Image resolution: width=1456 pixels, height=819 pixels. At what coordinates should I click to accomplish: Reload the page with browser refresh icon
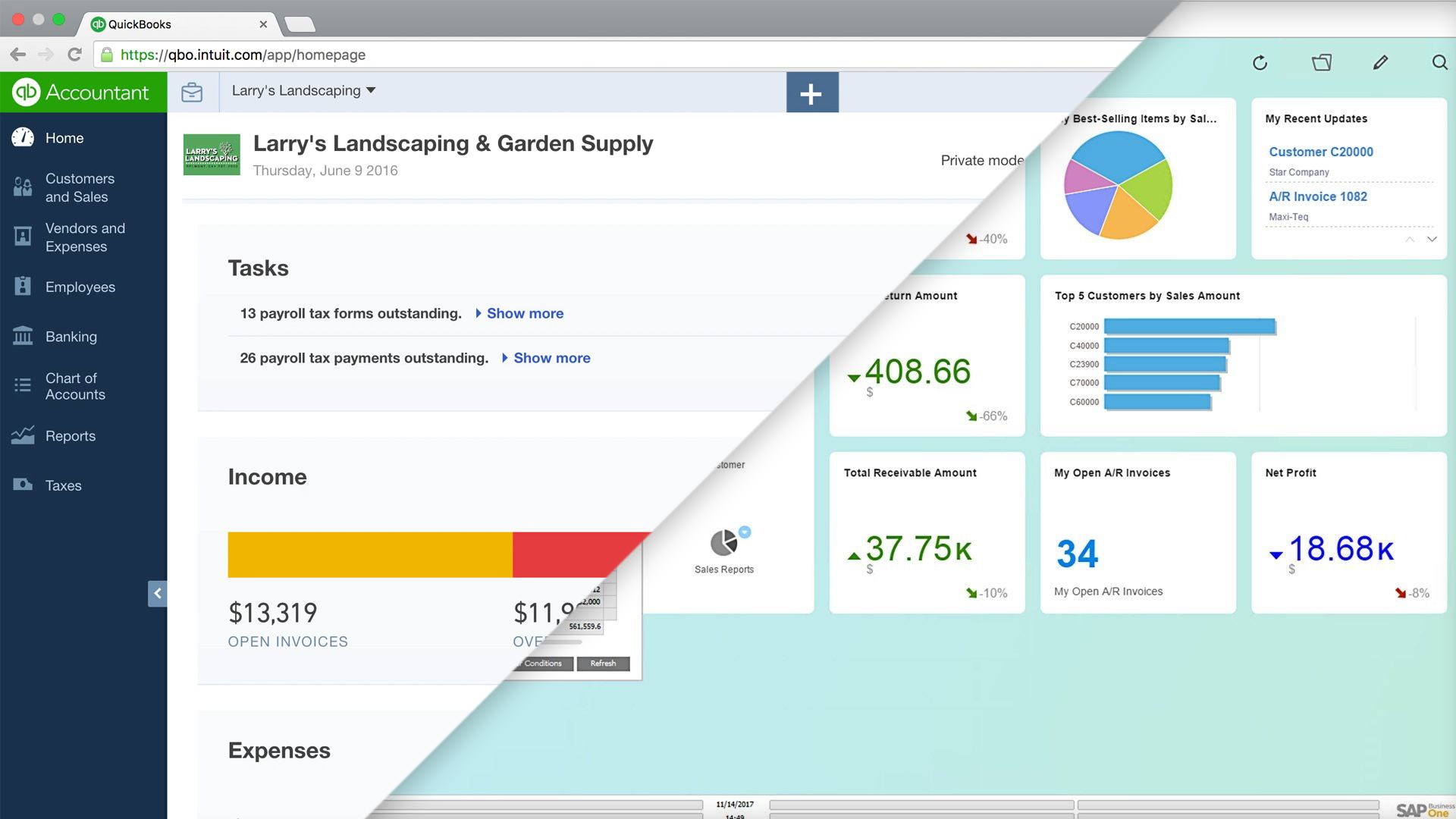point(74,55)
